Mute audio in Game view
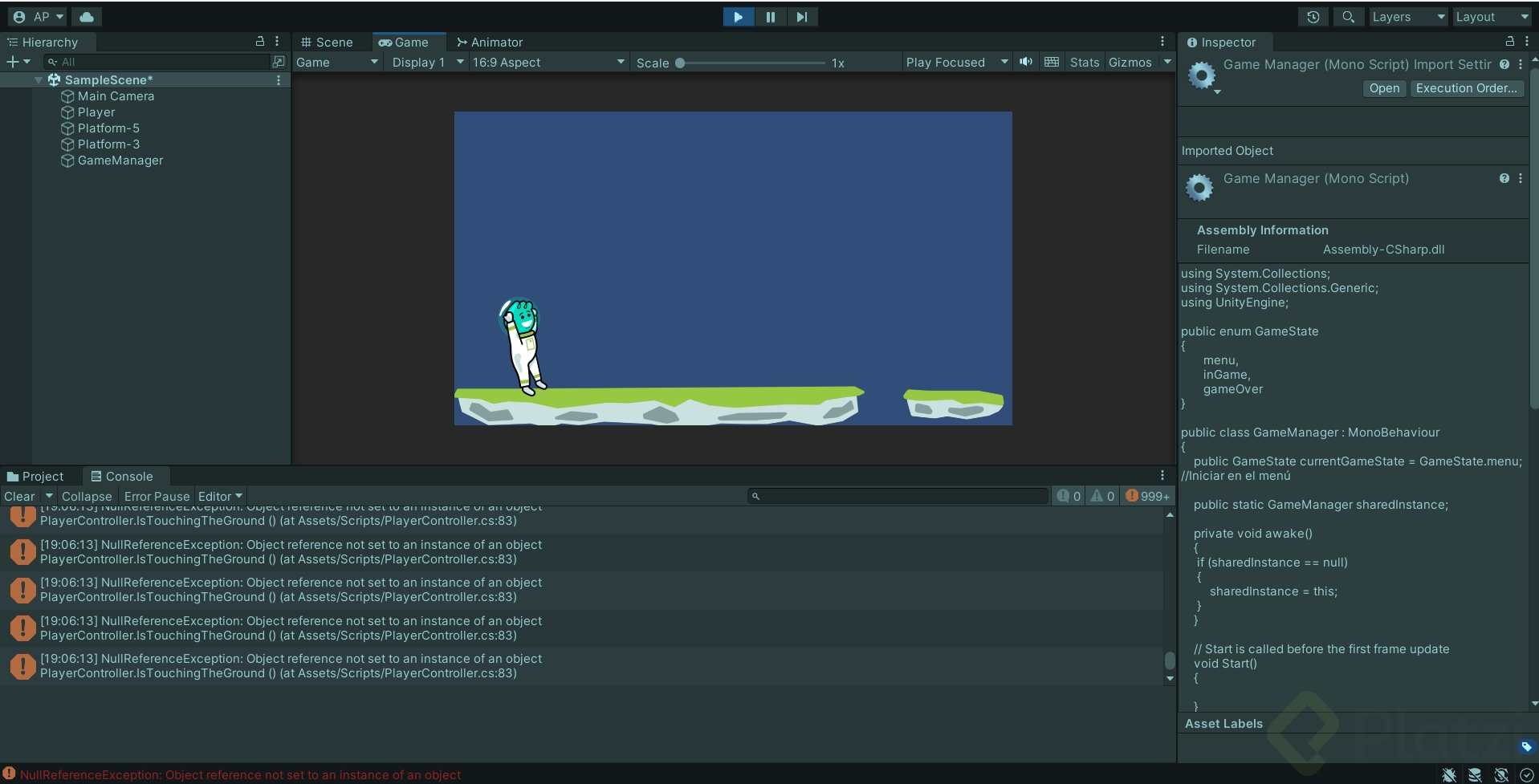The height and width of the screenshot is (784, 1539). 1026,62
